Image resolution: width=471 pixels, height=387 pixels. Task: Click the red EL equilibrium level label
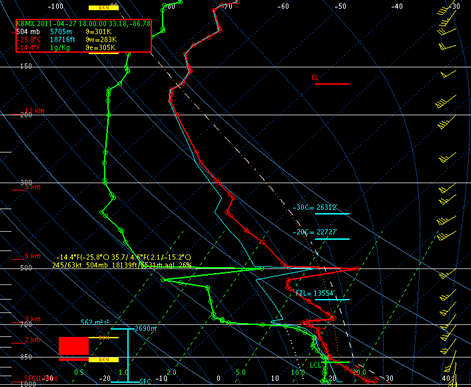pyautogui.click(x=315, y=78)
